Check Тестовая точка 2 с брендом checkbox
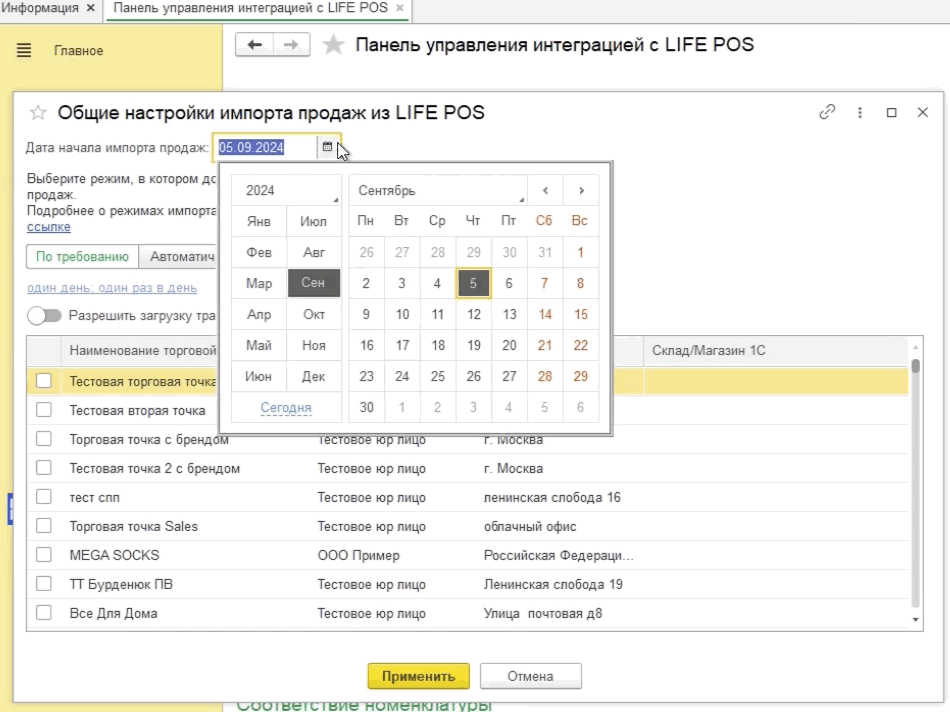950x712 pixels. pyautogui.click(x=44, y=468)
